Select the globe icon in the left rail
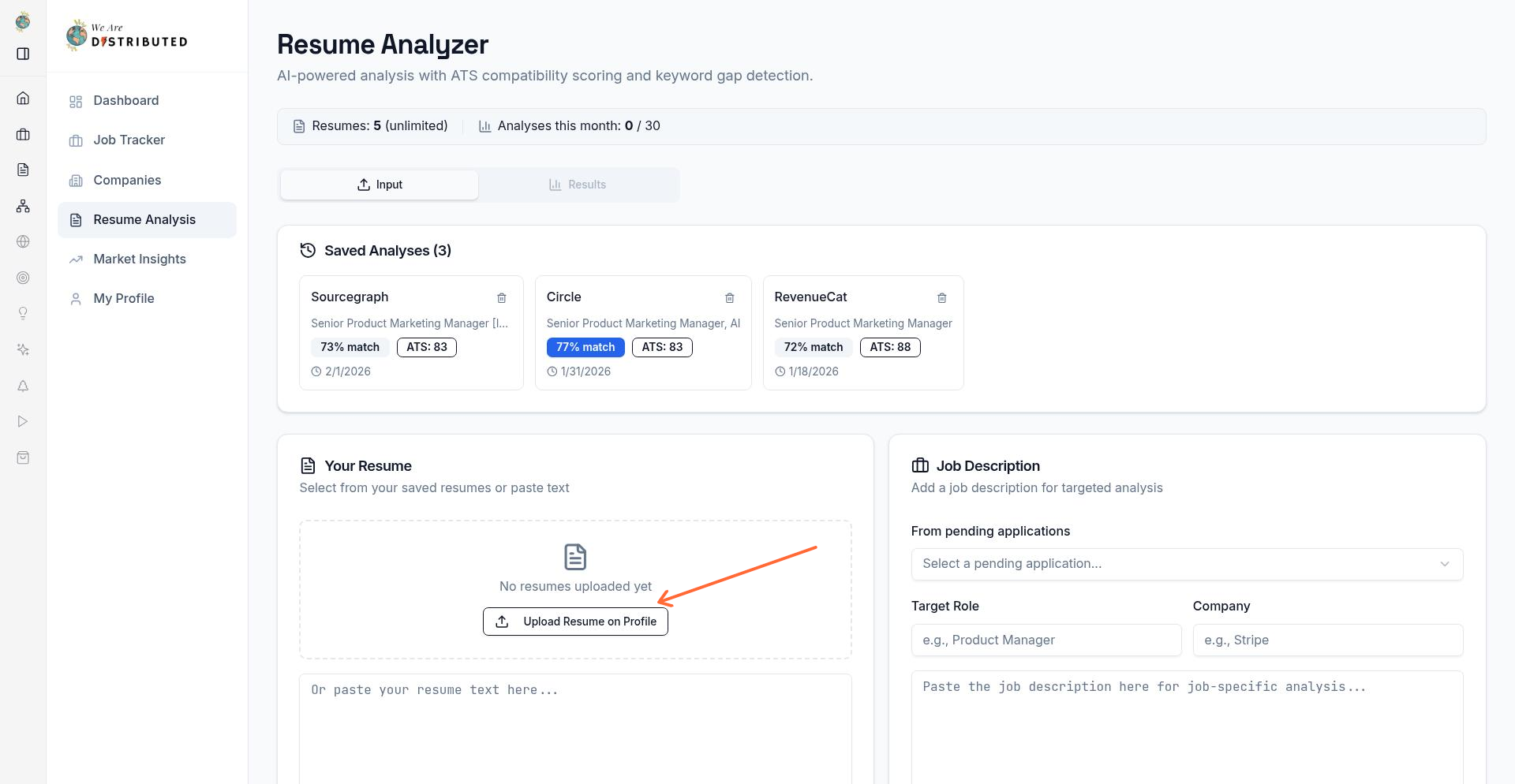Image resolution: width=1515 pixels, height=784 pixels. (x=23, y=241)
